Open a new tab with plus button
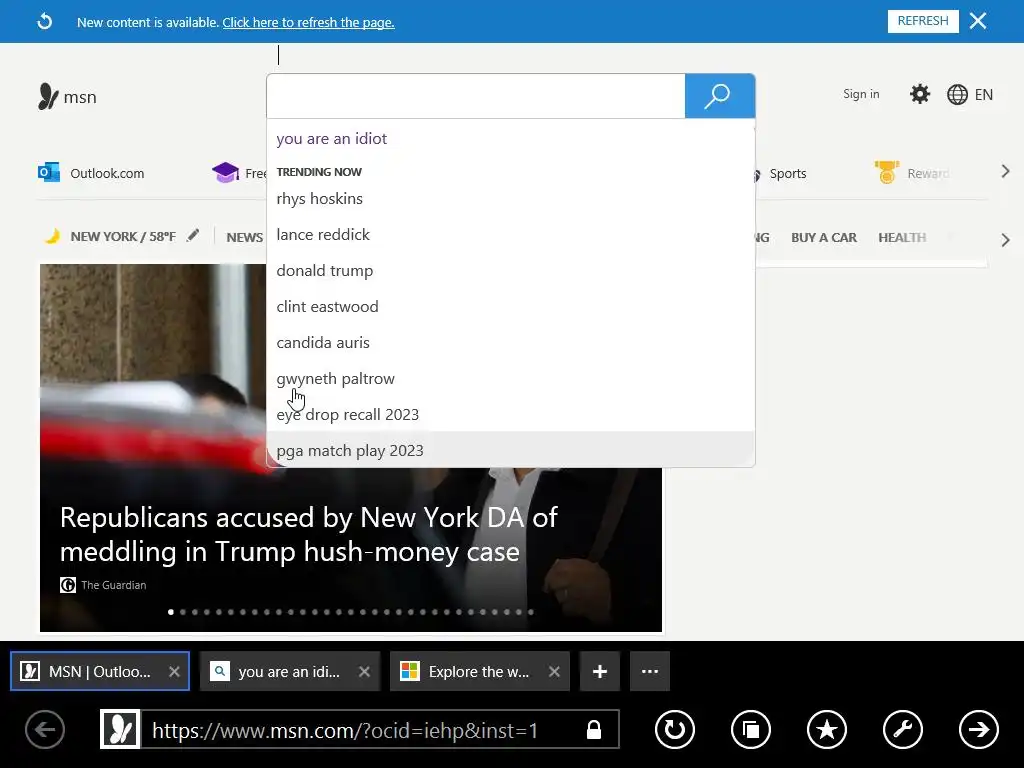The height and width of the screenshot is (768, 1024). coord(600,671)
